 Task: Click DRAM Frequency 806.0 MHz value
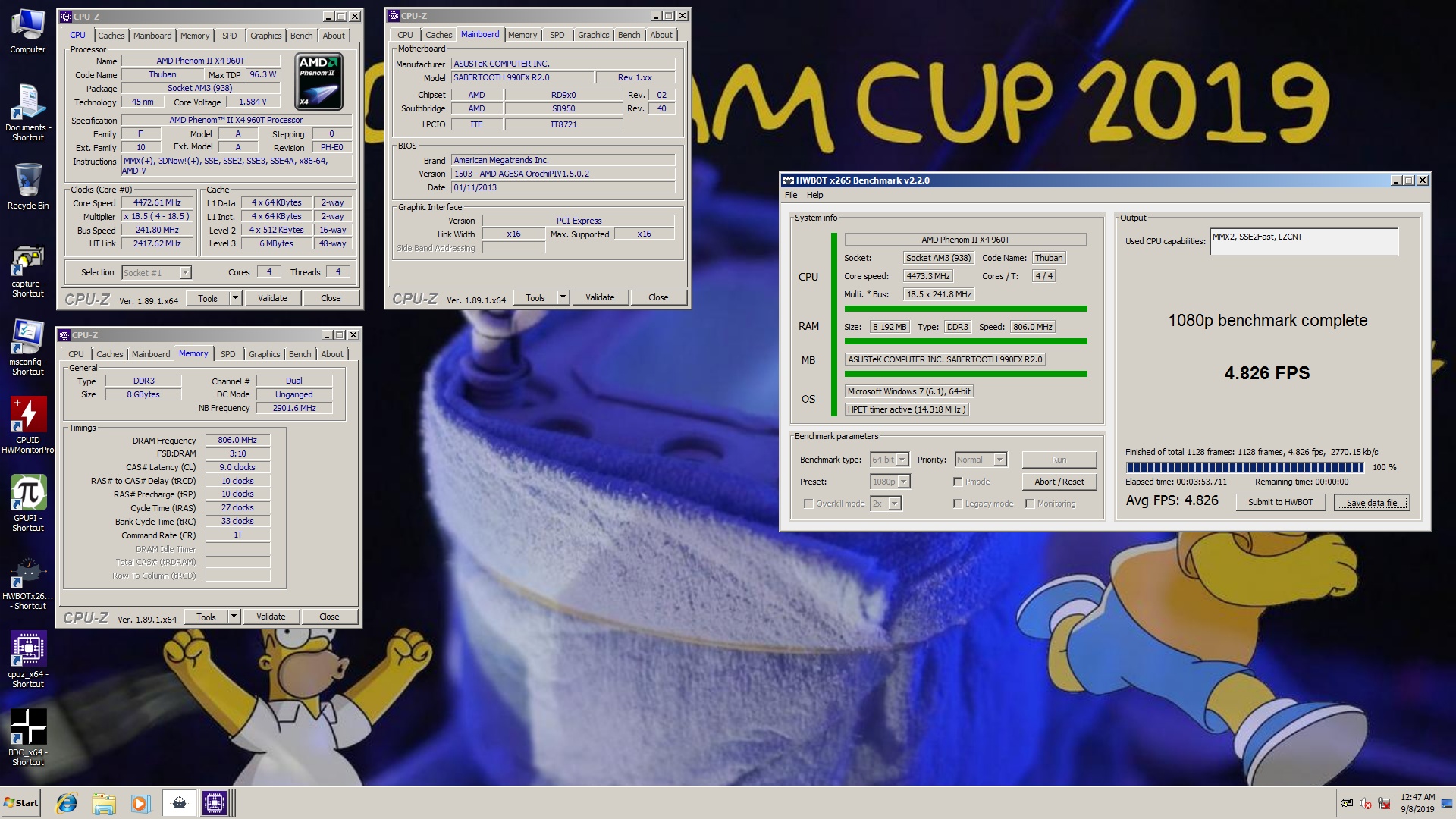coord(237,441)
